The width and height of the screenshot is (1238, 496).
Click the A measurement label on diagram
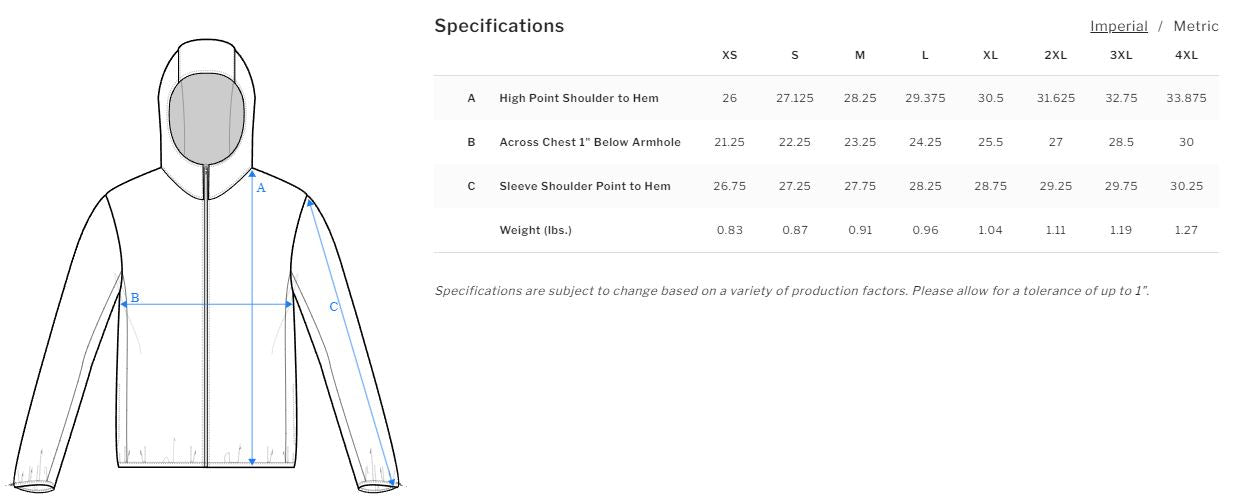(x=261, y=188)
